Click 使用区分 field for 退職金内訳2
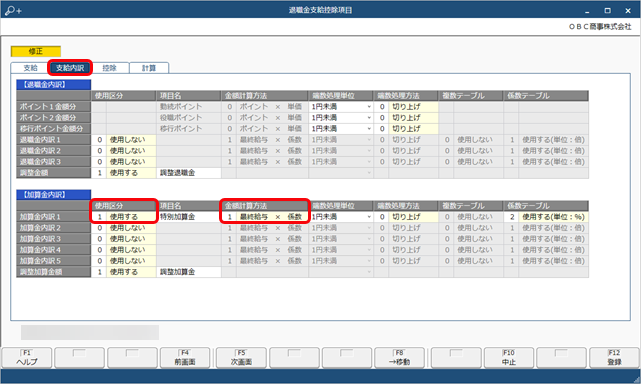This screenshot has height=384, width=641. [x=123, y=151]
